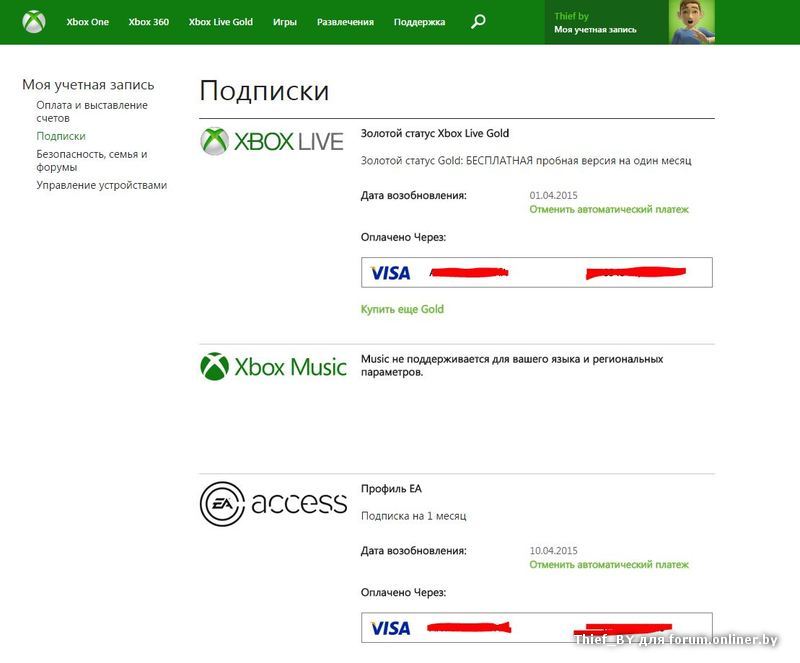Open Моя учетная запись in header
The width and height of the screenshot is (800, 663).
tap(595, 30)
